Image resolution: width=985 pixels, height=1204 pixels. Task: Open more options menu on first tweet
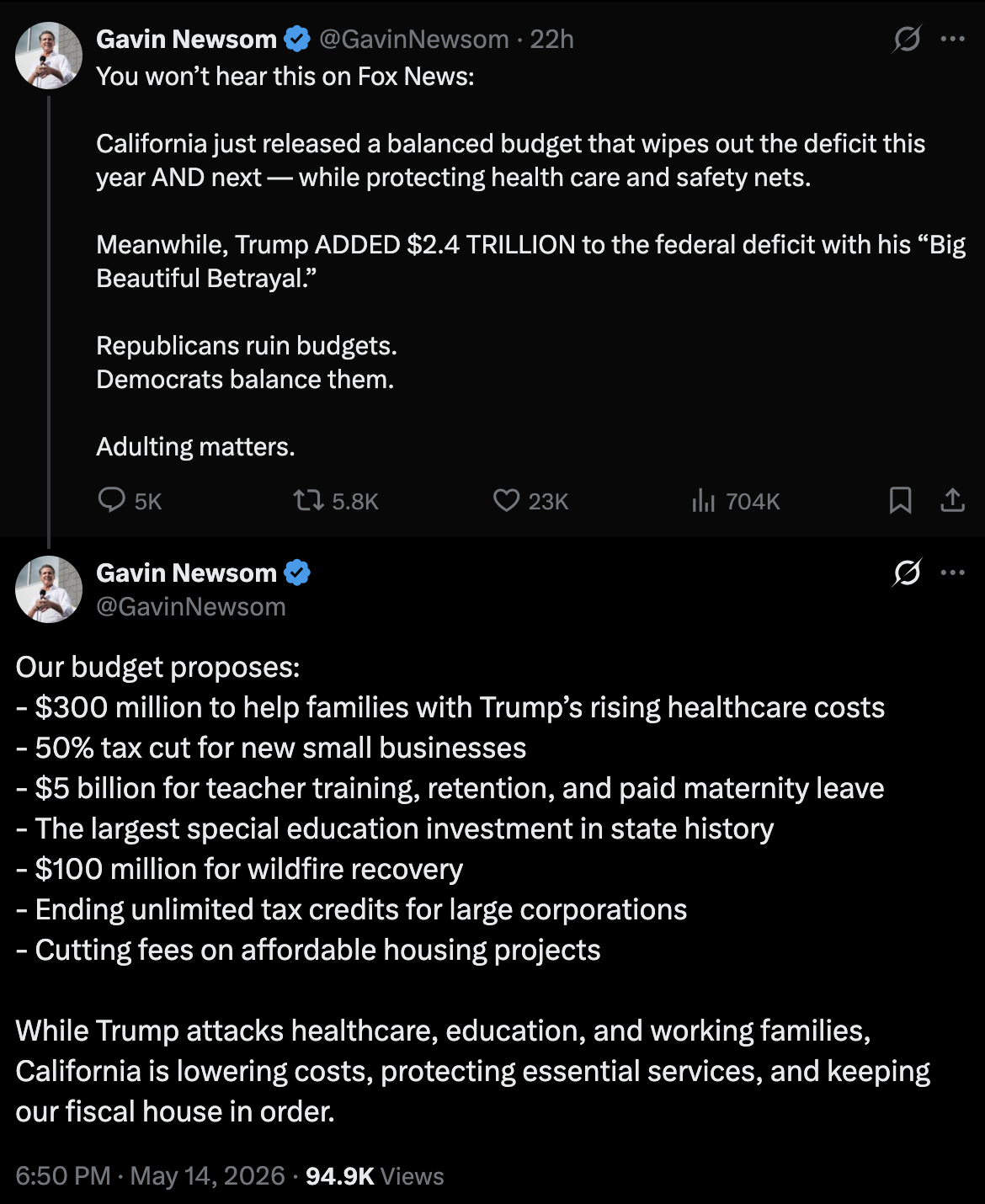(952, 39)
